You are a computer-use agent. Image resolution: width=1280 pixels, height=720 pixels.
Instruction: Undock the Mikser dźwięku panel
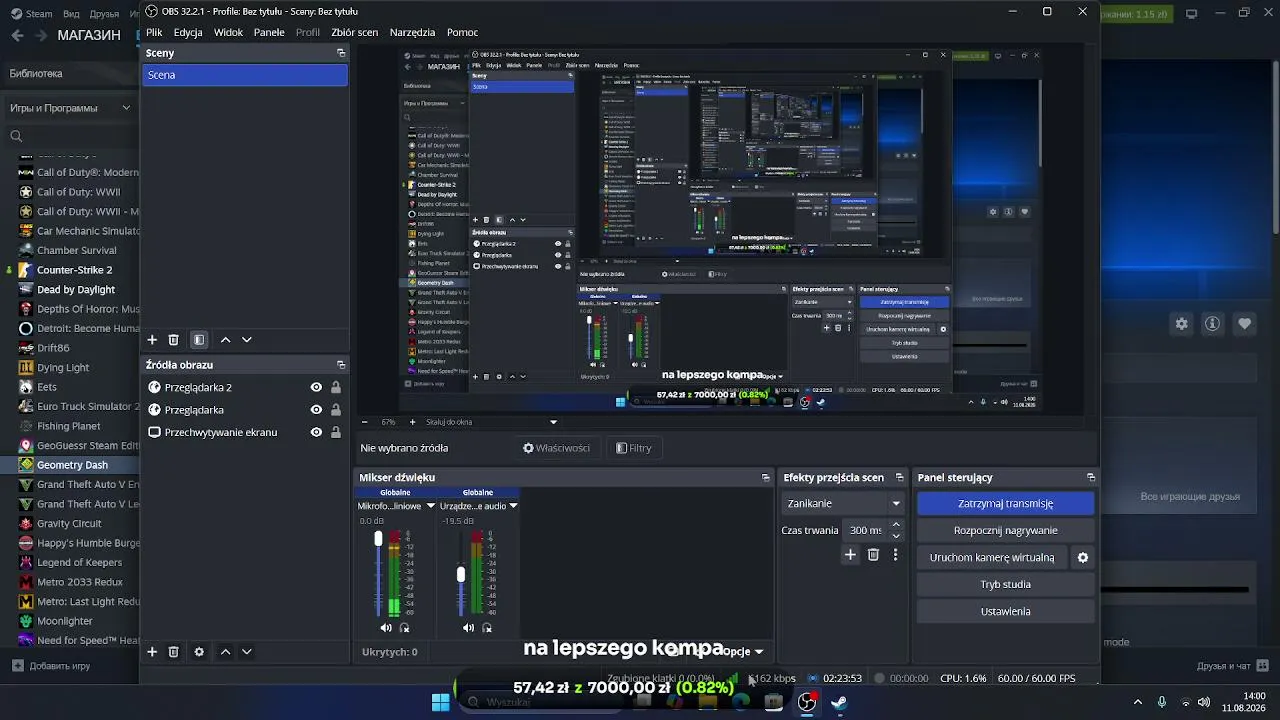(x=766, y=478)
